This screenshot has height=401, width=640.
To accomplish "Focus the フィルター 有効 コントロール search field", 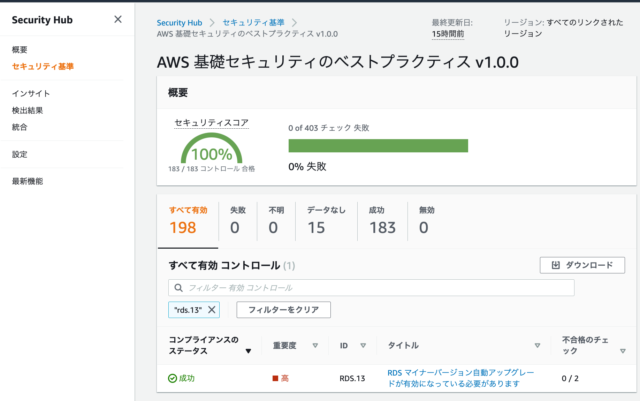I will [371, 288].
